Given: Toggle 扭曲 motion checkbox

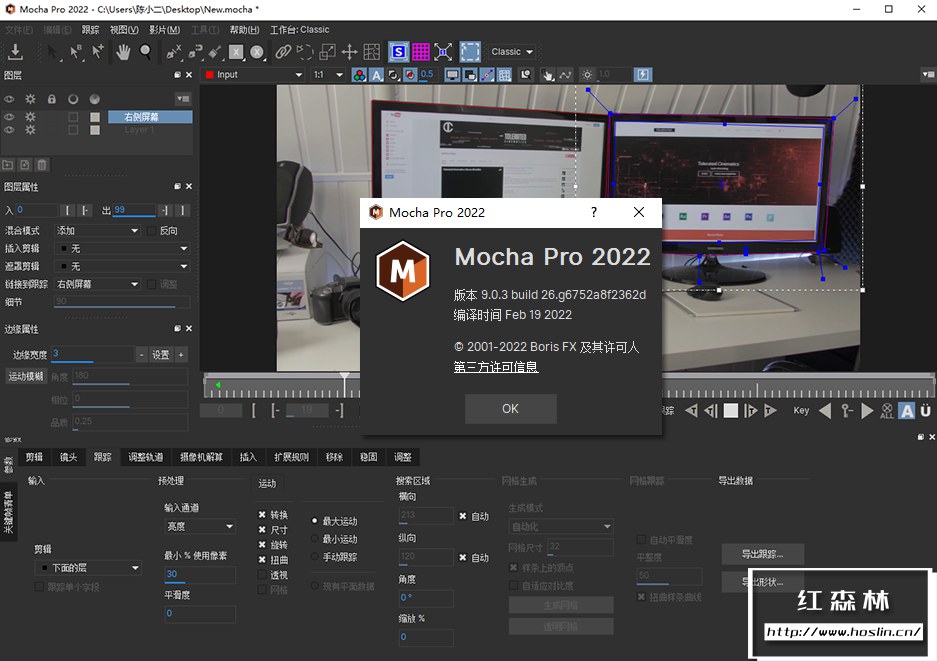Looking at the screenshot, I should click(x=262, y=559).
